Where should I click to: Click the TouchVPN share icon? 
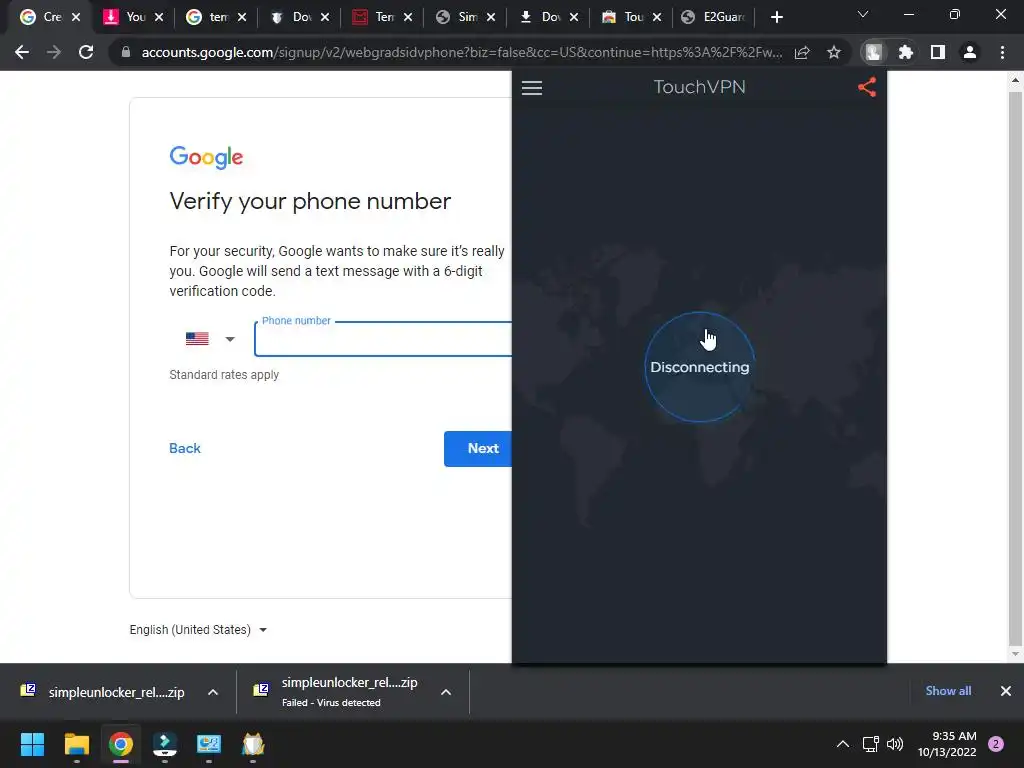tap(867, 88)
